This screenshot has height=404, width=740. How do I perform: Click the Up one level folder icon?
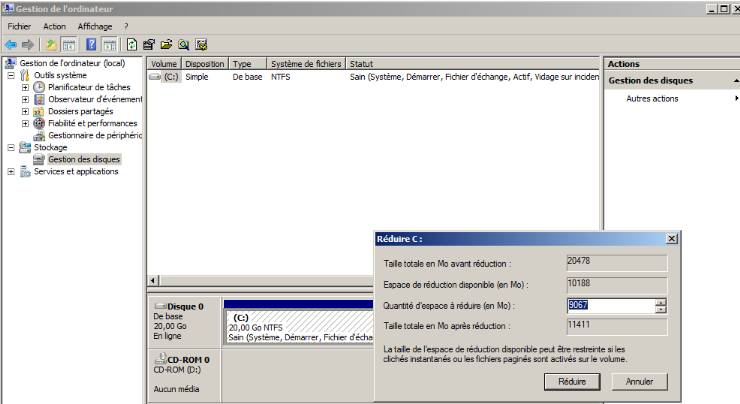52,44
